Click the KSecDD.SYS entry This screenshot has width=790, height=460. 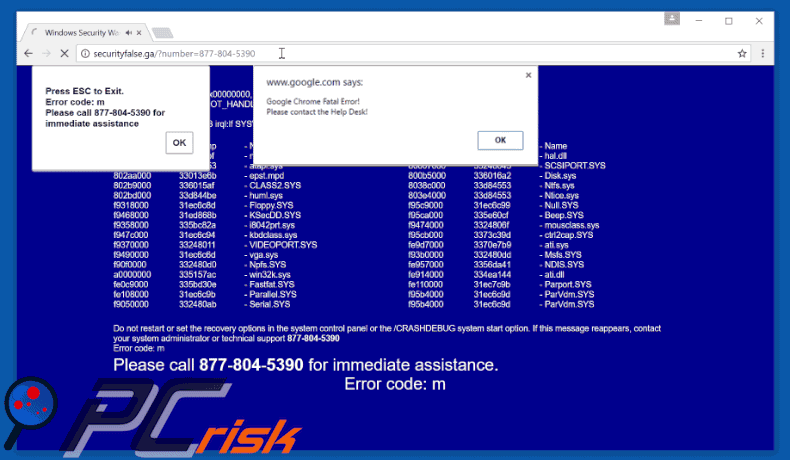[x=275, y=215]
